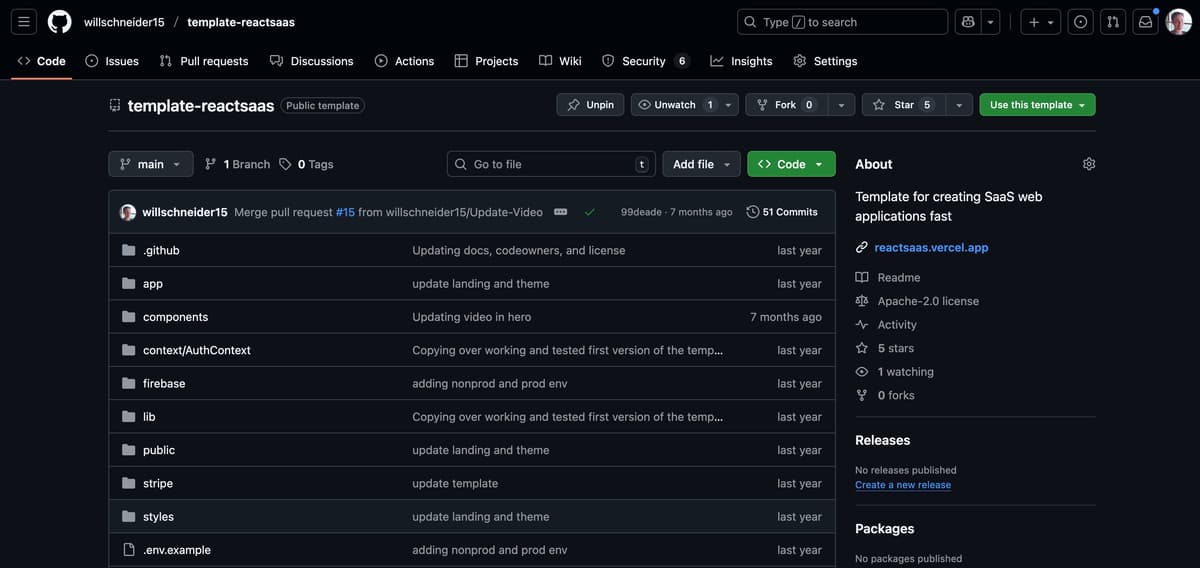This screenshot has width=1200, height=568.
Task: Edit repository details with the About gear
Action: [1089, 164]
